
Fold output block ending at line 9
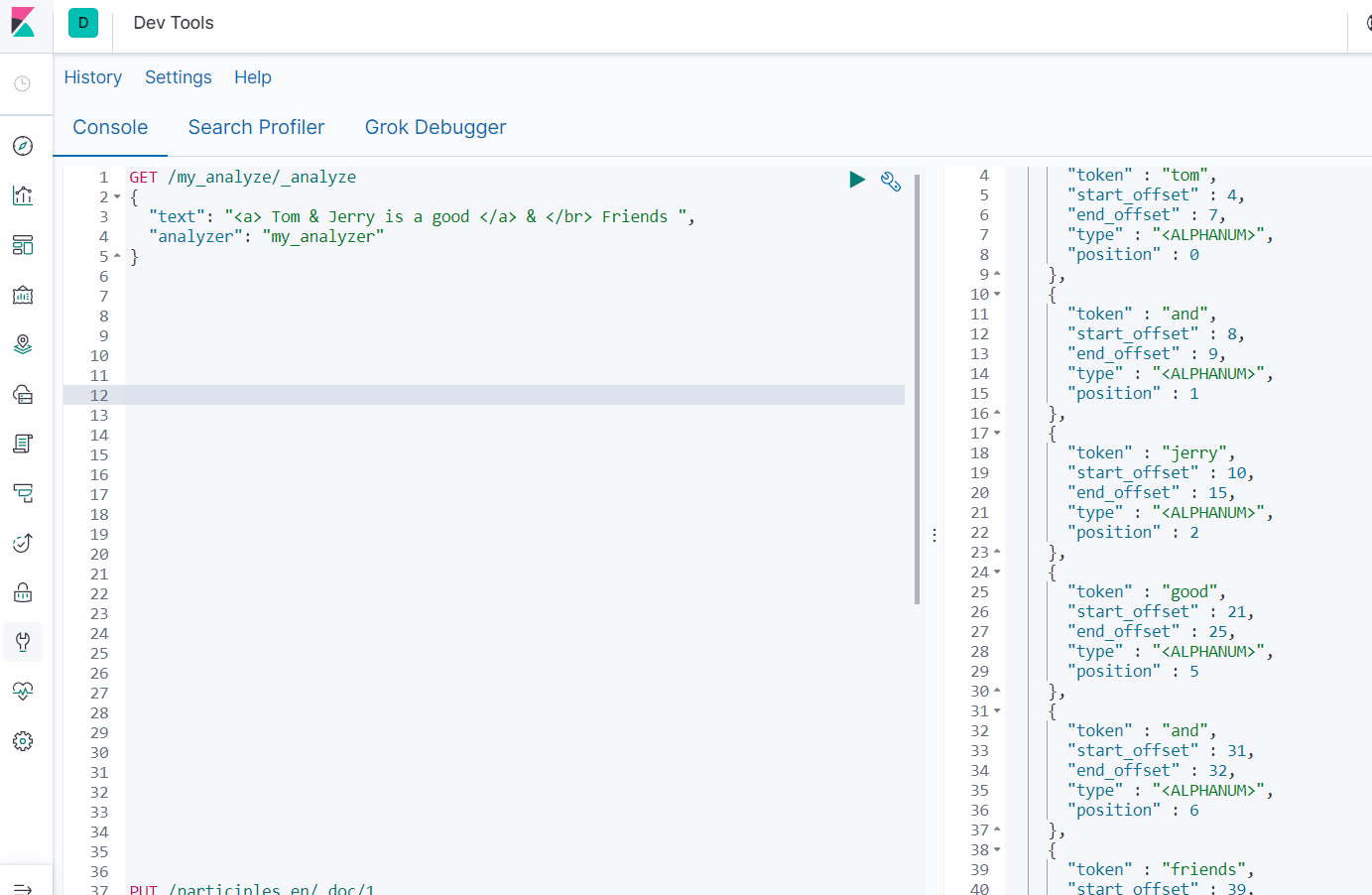997,274
